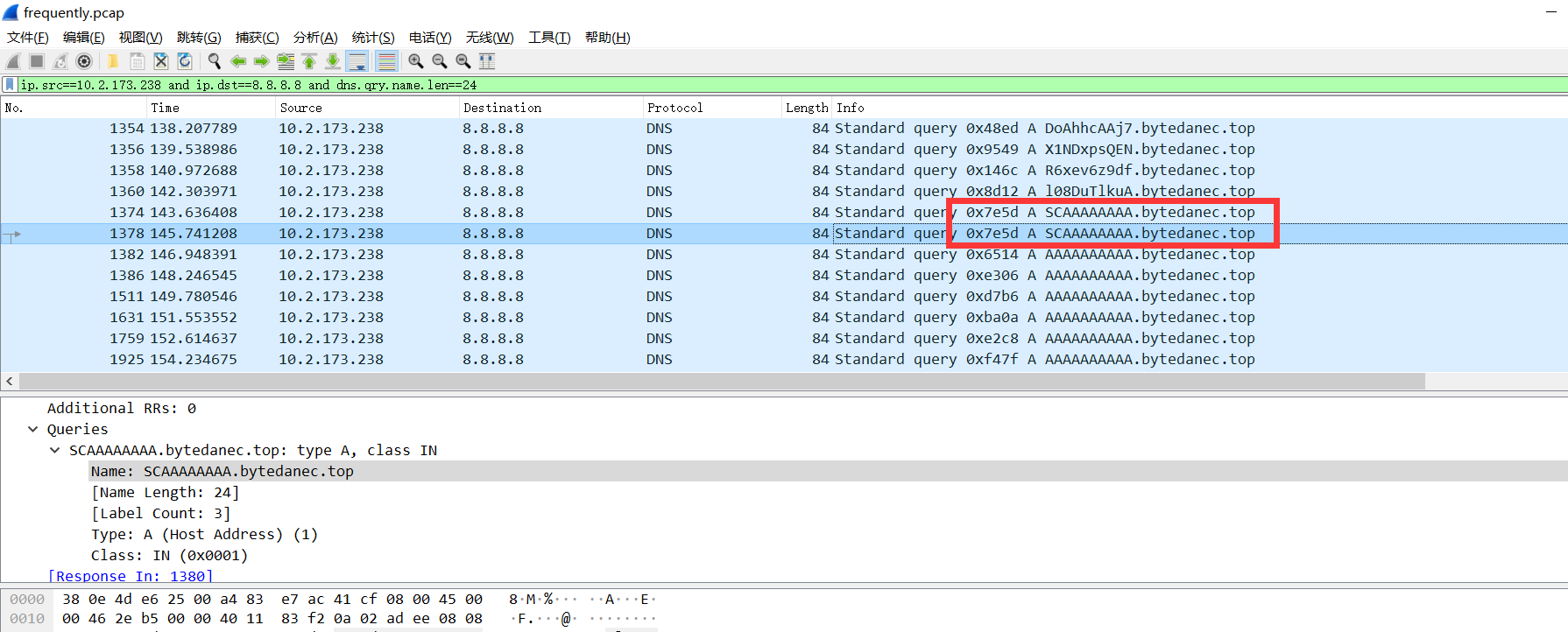Screen dimensions: 1568x632
Task: Toggle auto-scroll during live capture
Action: (357, 61)
